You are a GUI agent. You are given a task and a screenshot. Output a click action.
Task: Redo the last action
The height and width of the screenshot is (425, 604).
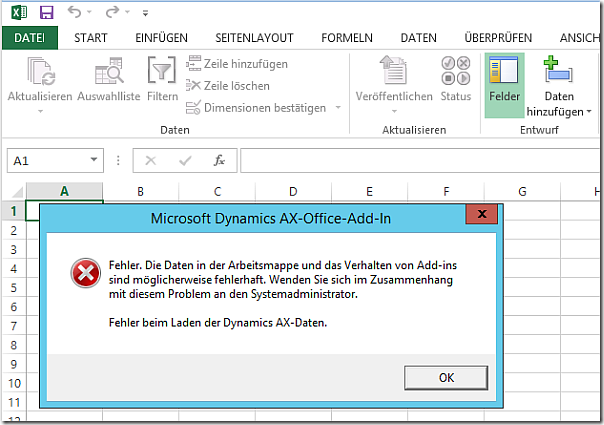pos(112,12)
